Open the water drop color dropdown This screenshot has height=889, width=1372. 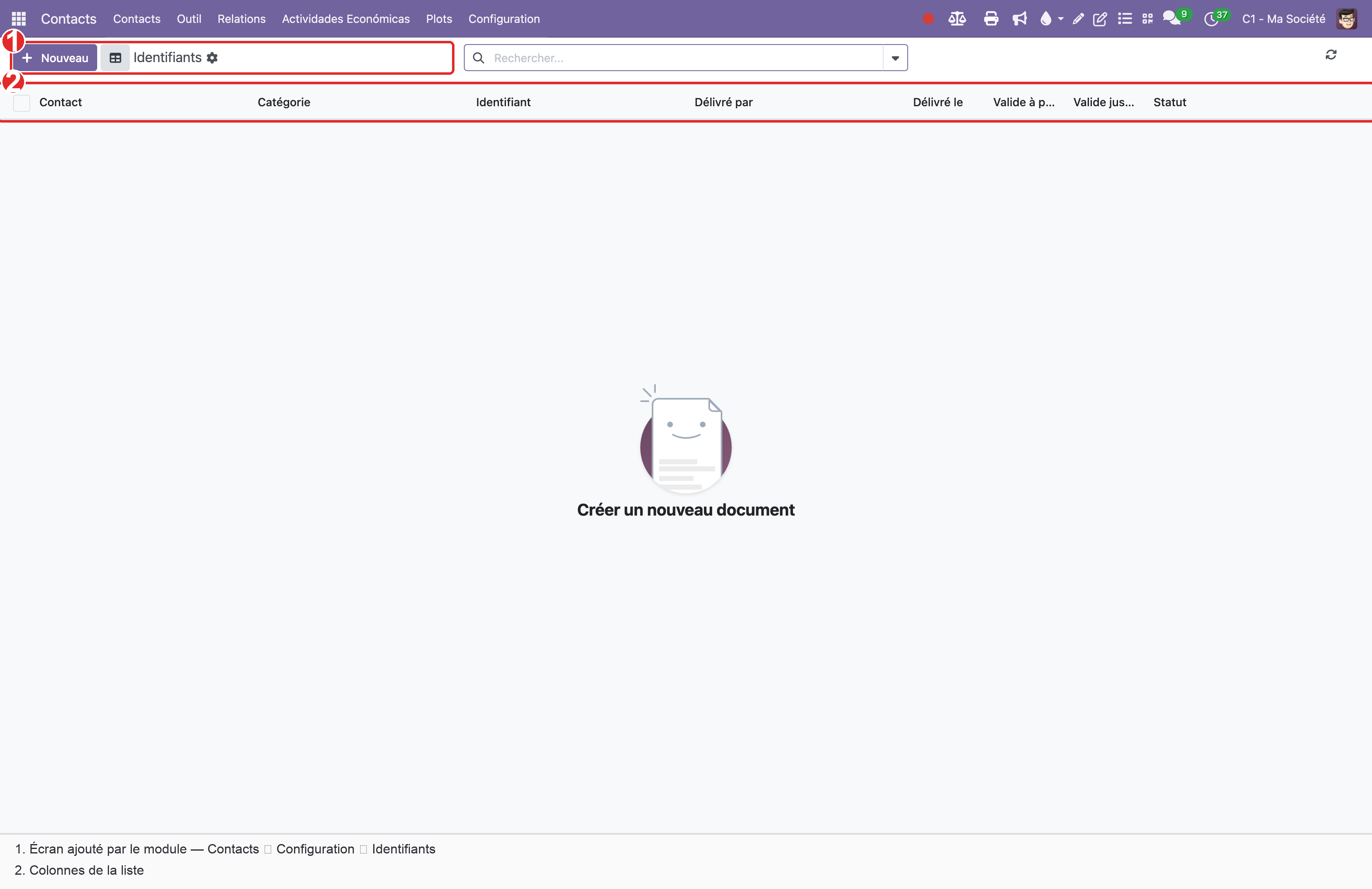tap(1051, 18)
